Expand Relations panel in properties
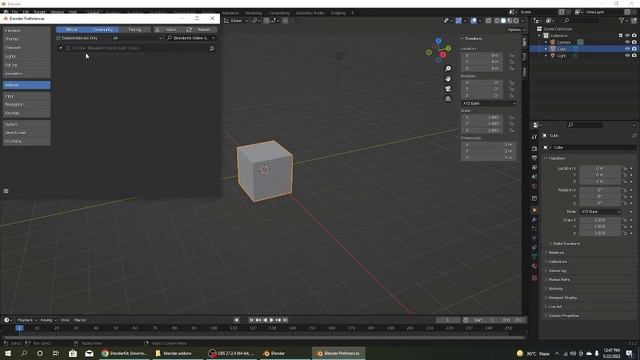 [x=556, y=253]
